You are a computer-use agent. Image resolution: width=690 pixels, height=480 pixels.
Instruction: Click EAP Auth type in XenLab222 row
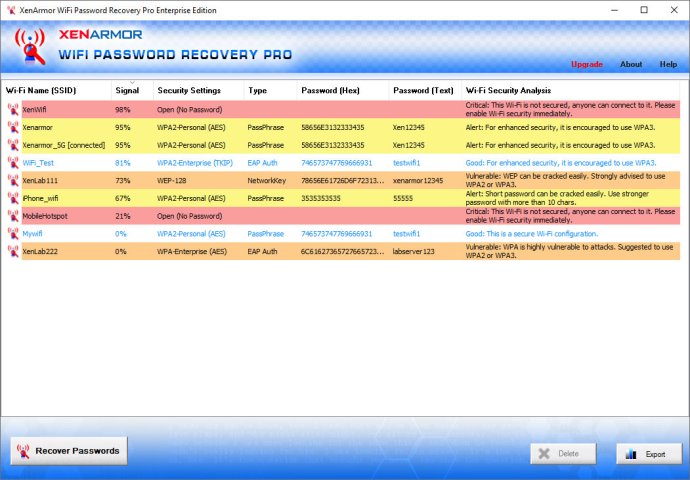262,252
